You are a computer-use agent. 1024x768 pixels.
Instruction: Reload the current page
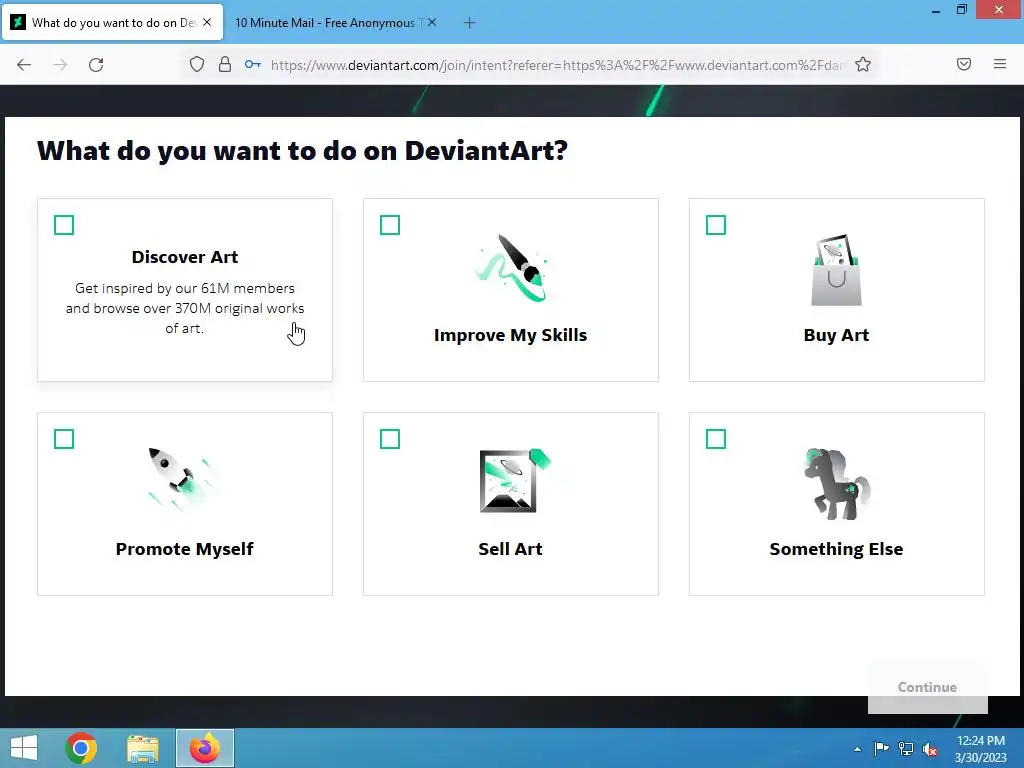(x=96, y=65)
